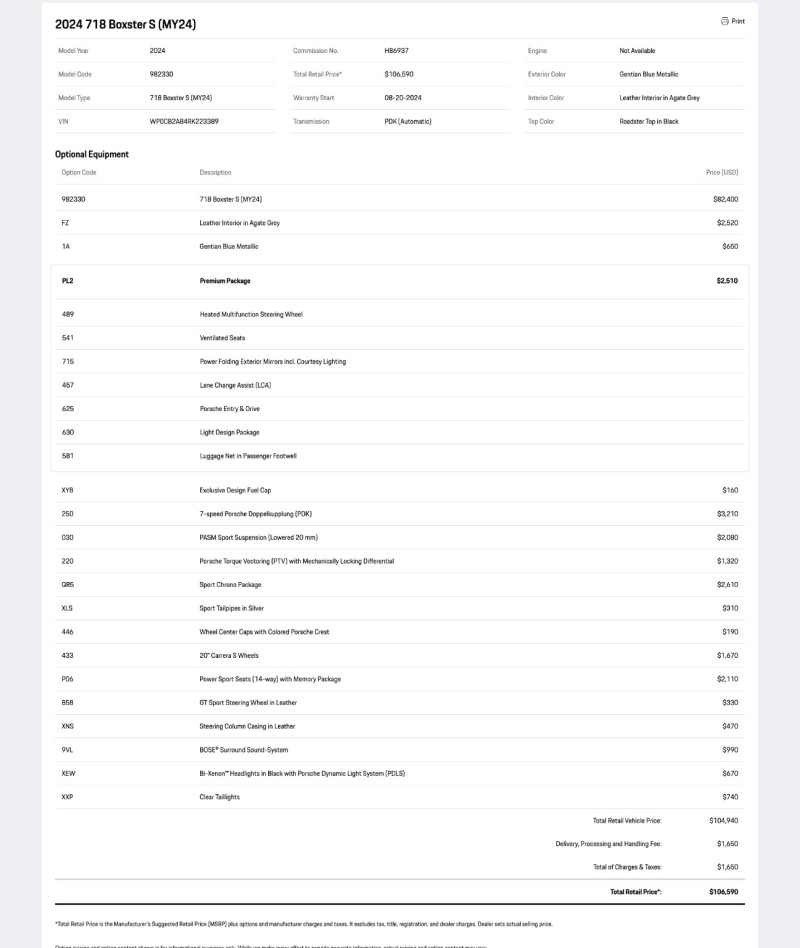Click the Print text label
This screenshot has width=800, height=948.
738,21
